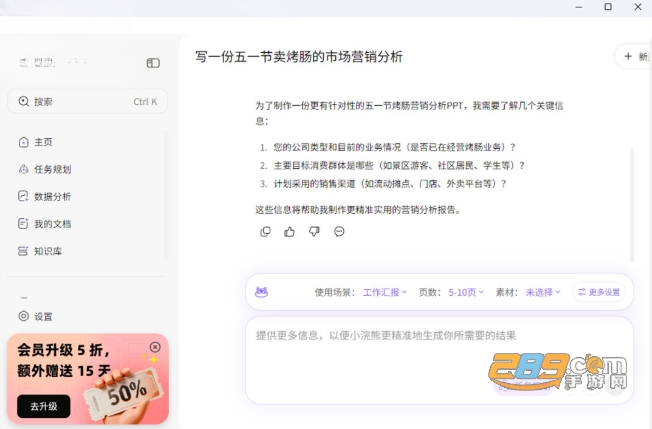Click the home icon beside 主页
This screenshot has width=652, height=429.
pyautogui.click(x=23, y=142)
